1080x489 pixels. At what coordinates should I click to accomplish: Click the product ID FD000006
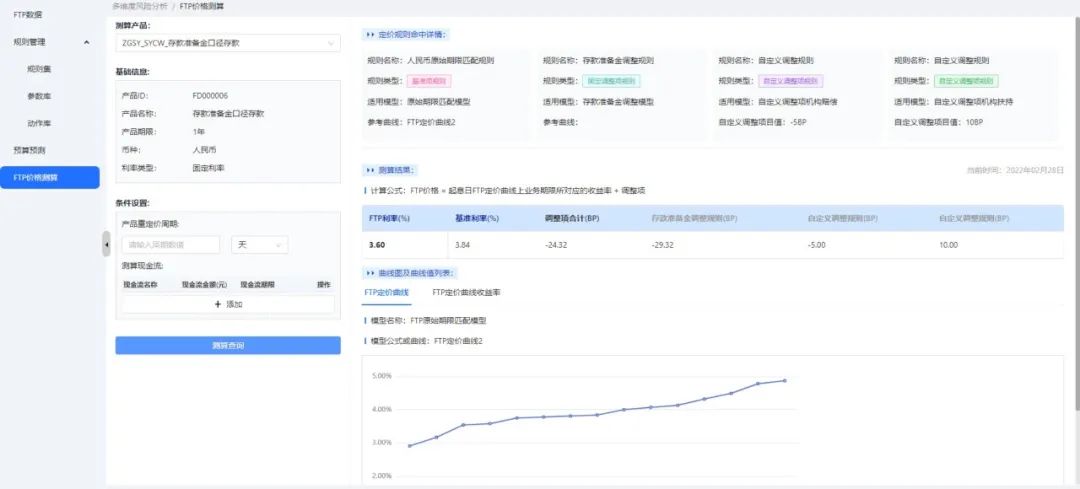pyautogui.click(x=210, y=96)
